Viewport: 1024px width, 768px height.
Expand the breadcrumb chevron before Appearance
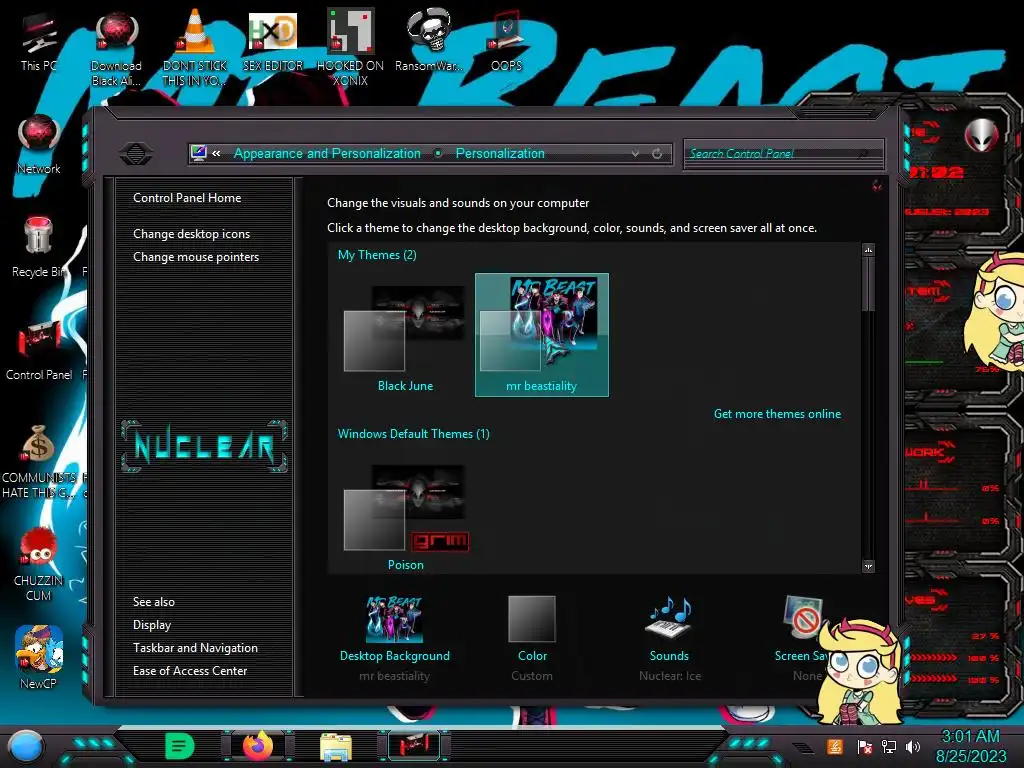(216, 153)
